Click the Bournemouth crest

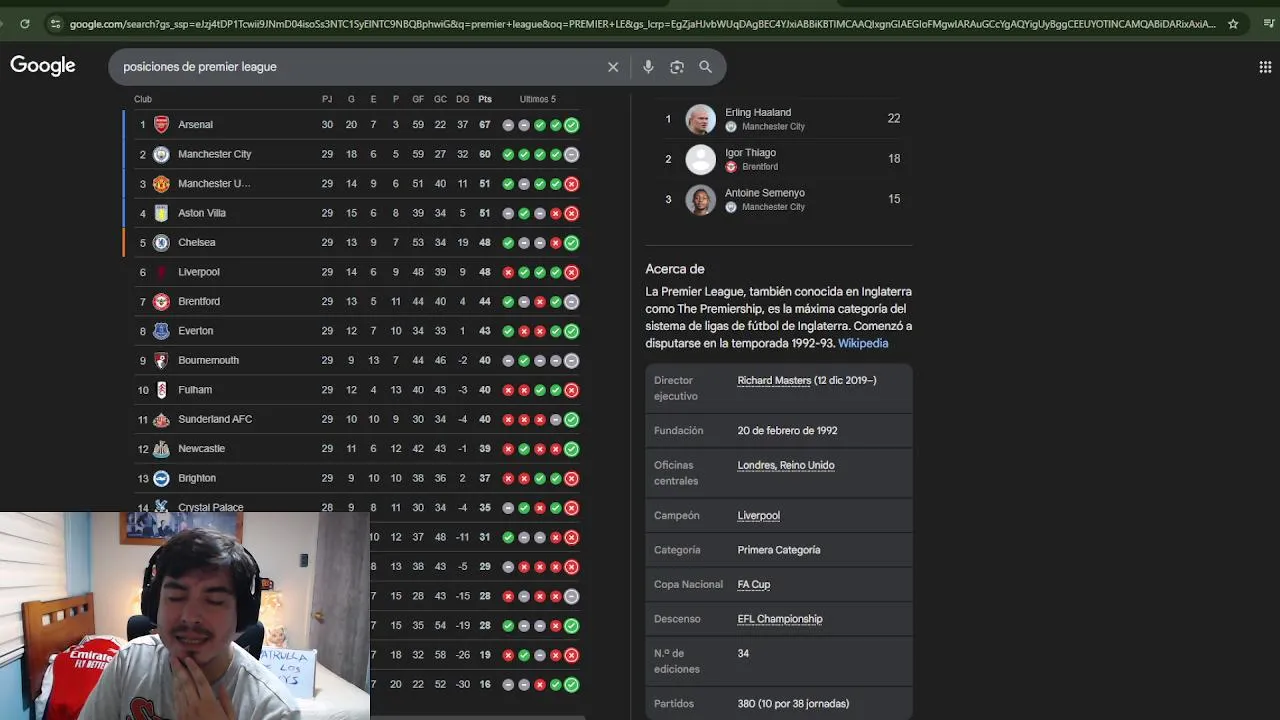161,360
